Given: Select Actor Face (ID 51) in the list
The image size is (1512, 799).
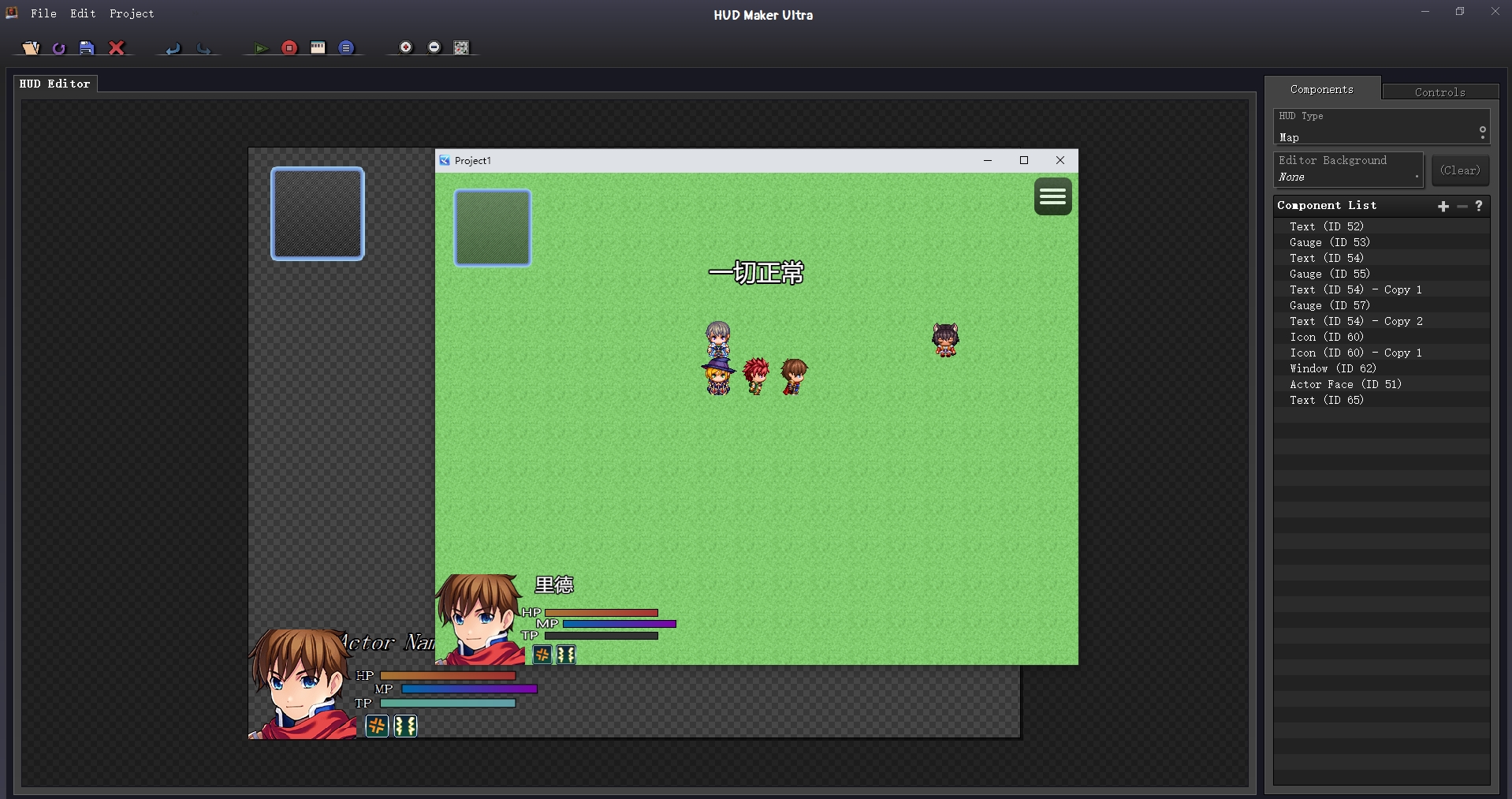Looking at the screenshot, I should point(1381,384).
